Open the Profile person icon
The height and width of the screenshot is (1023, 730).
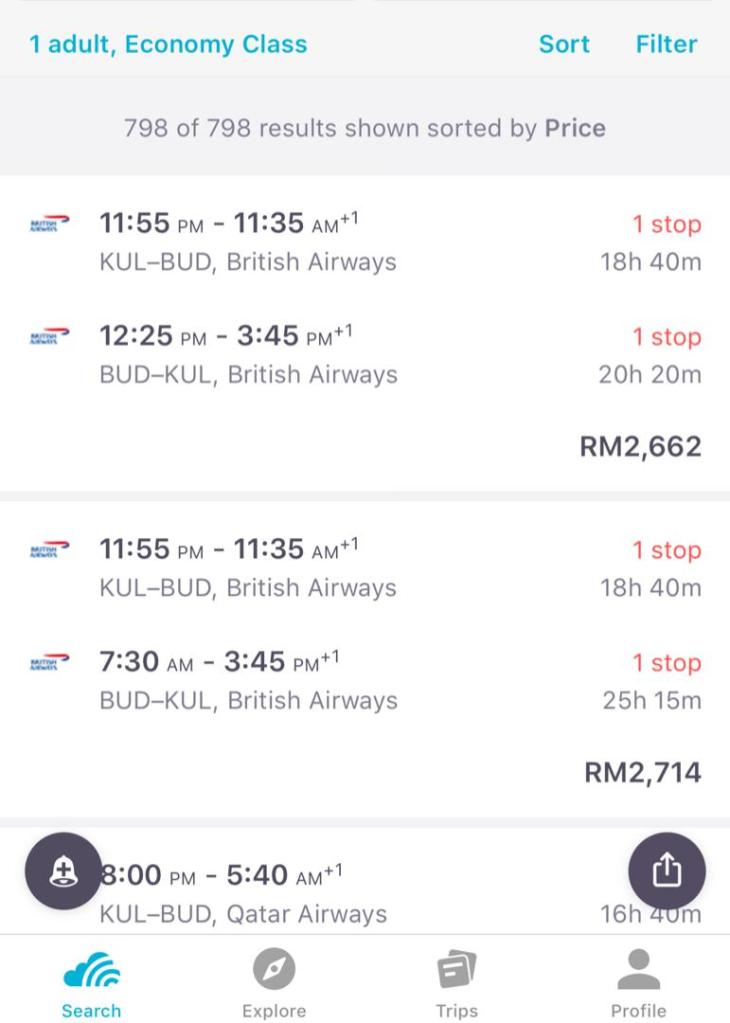pos(638,969)
